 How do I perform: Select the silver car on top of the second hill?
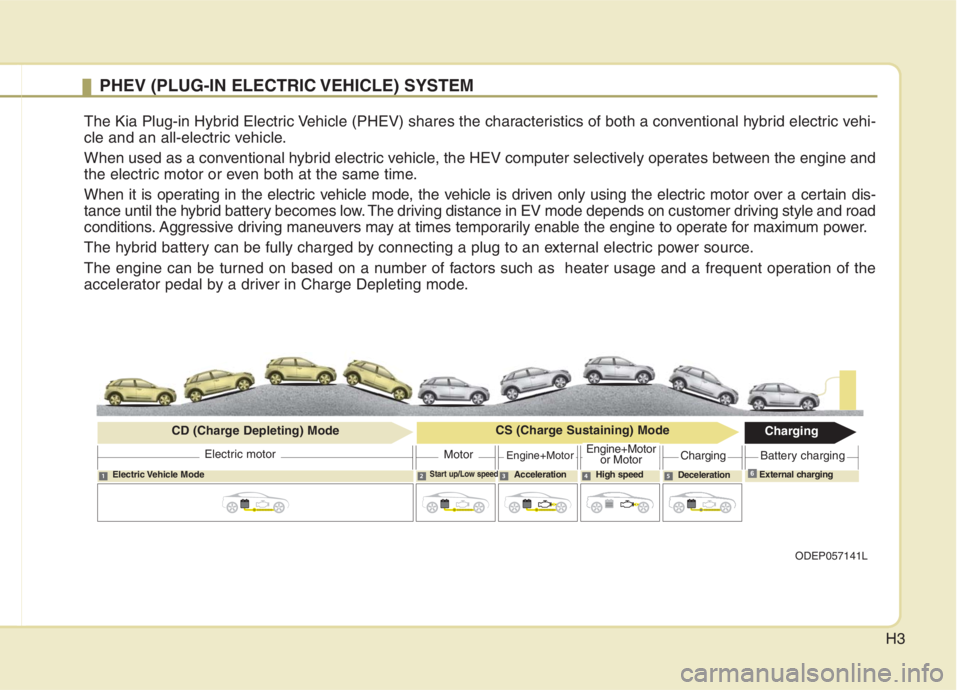click(x=619, y=371)
